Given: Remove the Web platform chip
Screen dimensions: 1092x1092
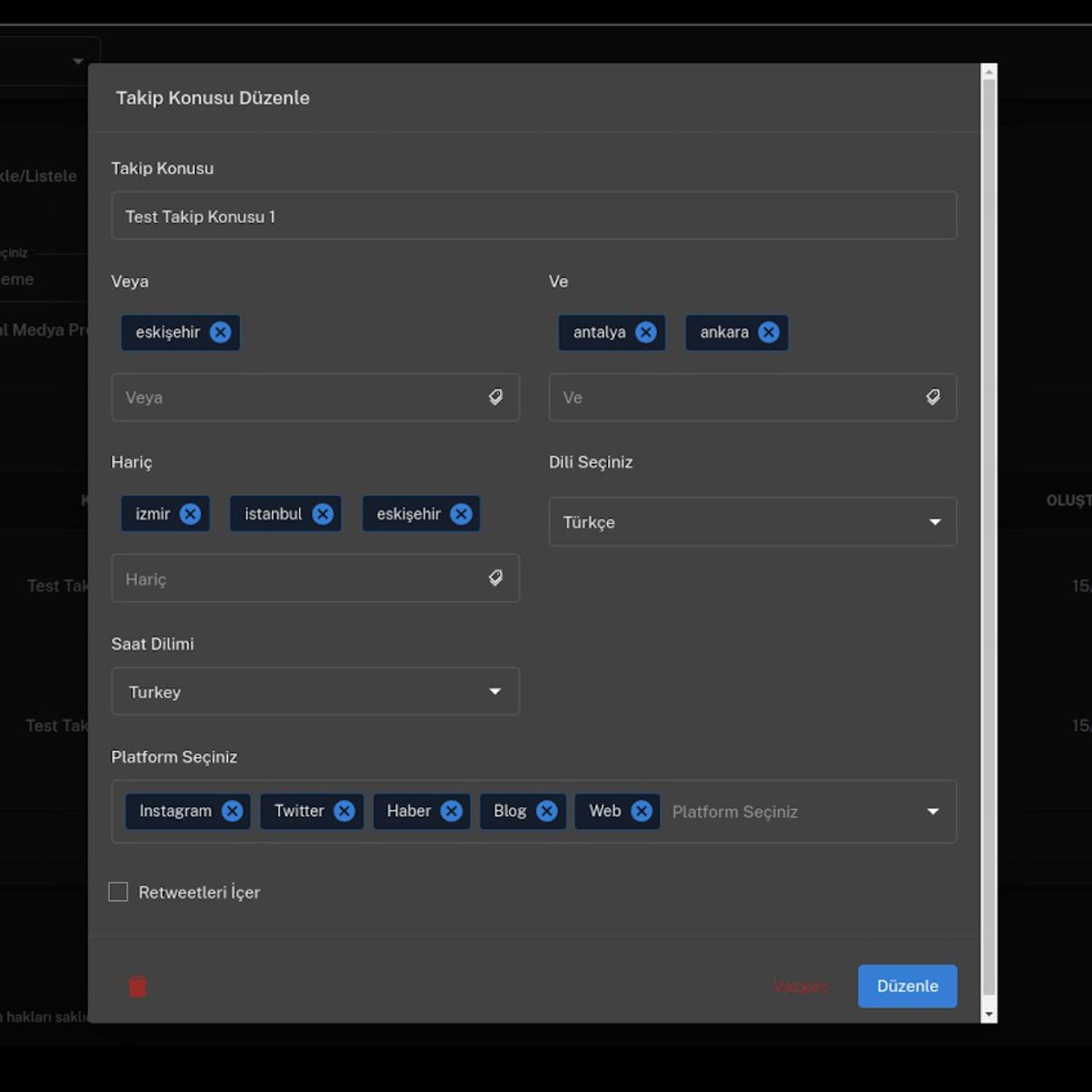Looking at the screenshot, I should point(641,811).
